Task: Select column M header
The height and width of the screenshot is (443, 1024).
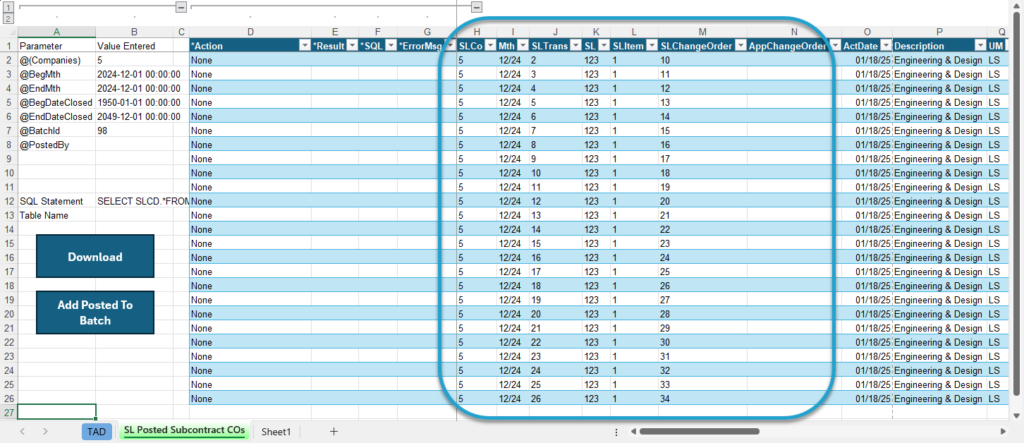Action: pos(703,31)
